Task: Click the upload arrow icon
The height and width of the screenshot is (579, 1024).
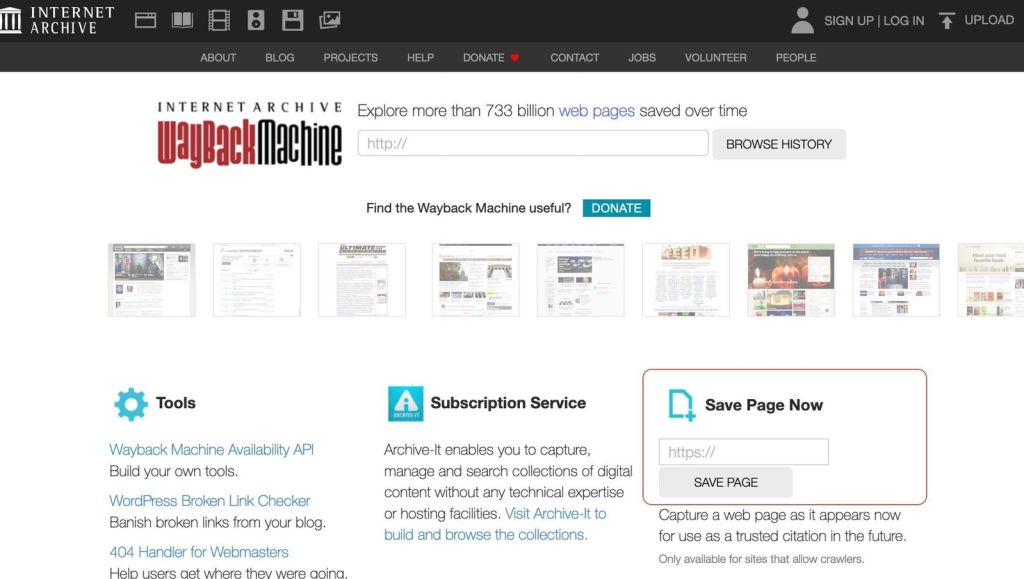Action: [946, 21]
